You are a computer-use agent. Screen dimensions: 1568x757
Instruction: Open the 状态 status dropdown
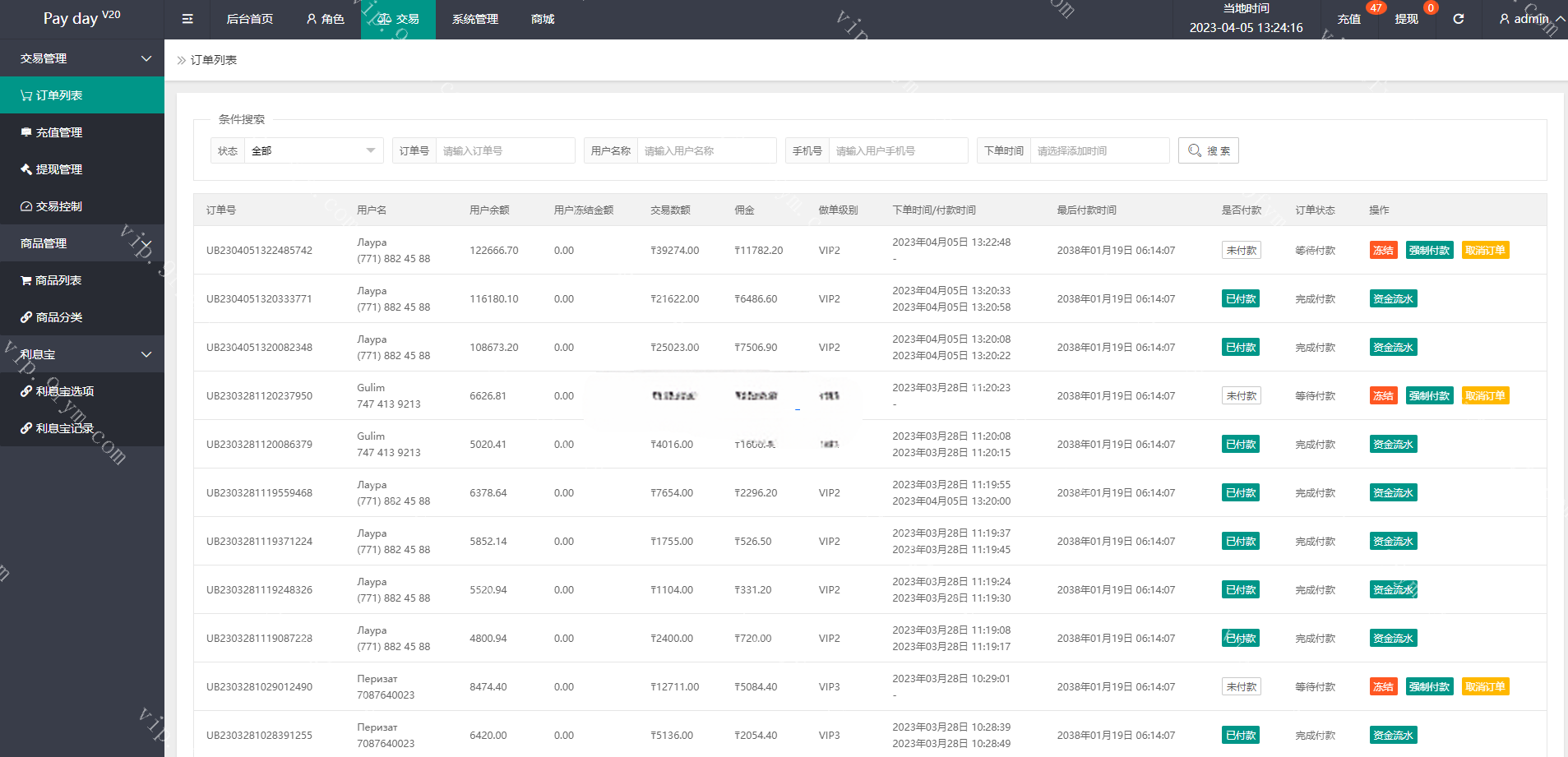312,150
